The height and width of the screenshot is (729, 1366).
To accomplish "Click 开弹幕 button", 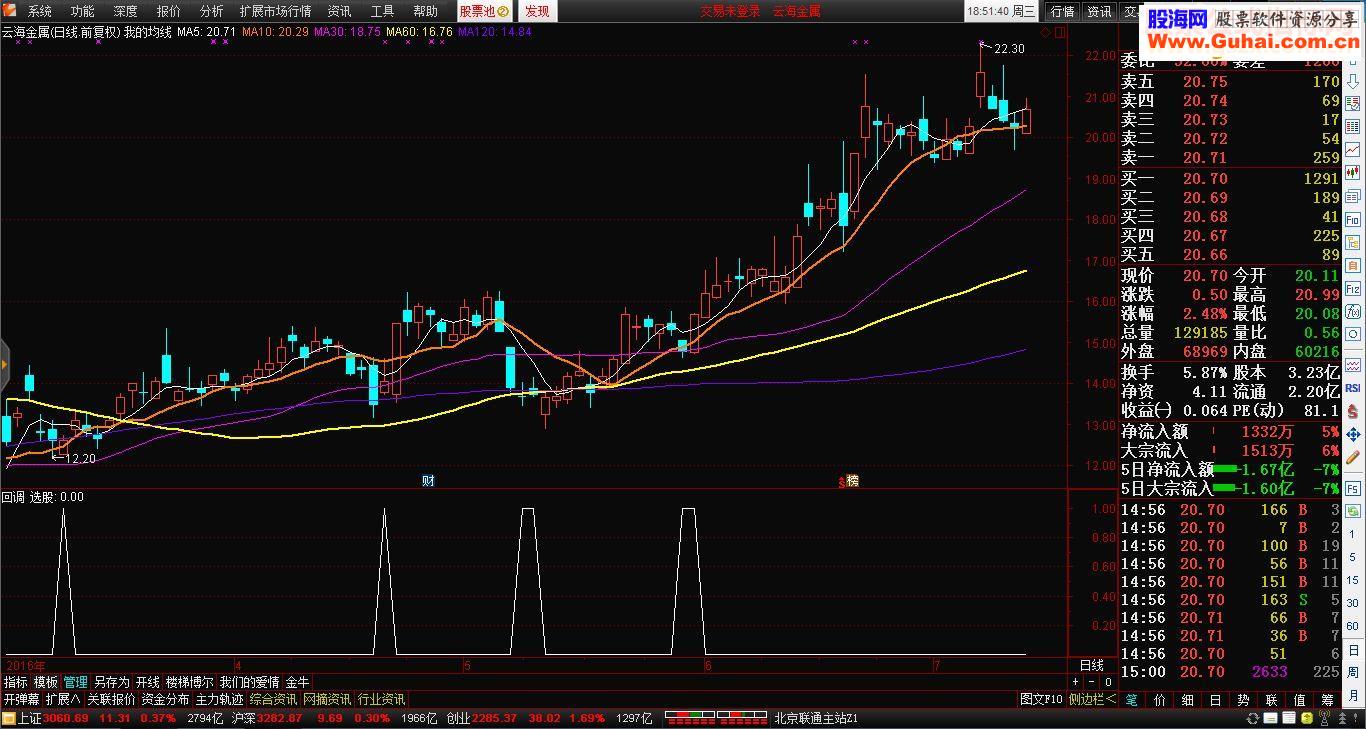I will [x=21, y=700].
